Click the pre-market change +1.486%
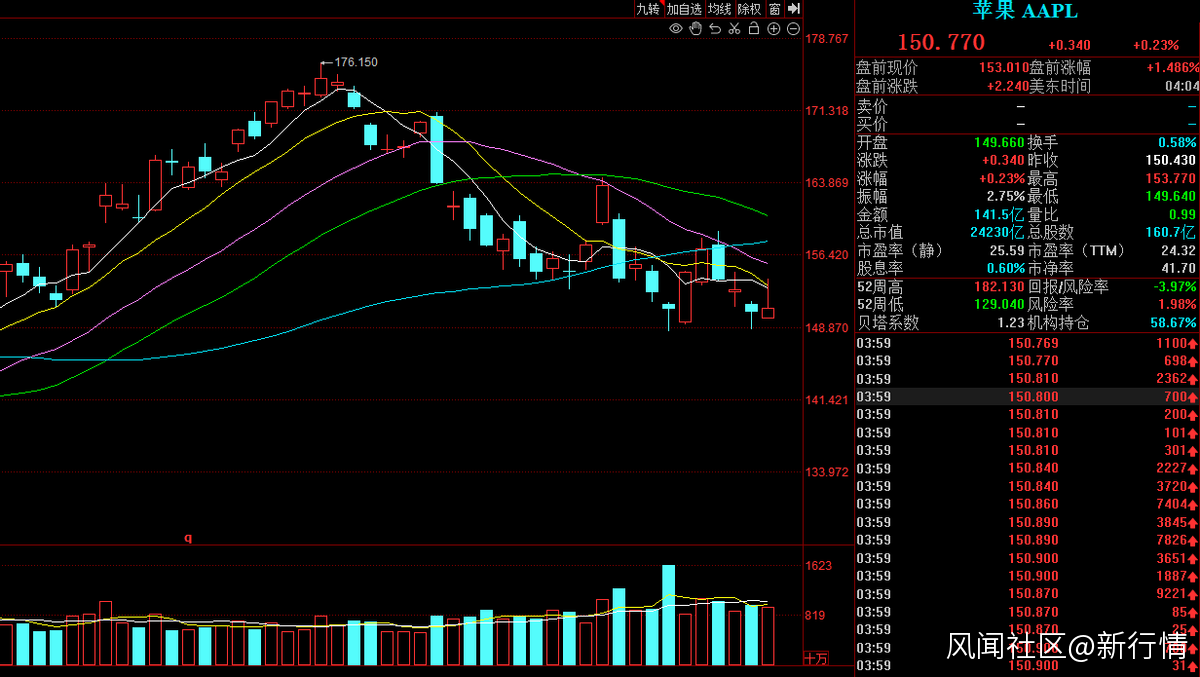 1172,68
